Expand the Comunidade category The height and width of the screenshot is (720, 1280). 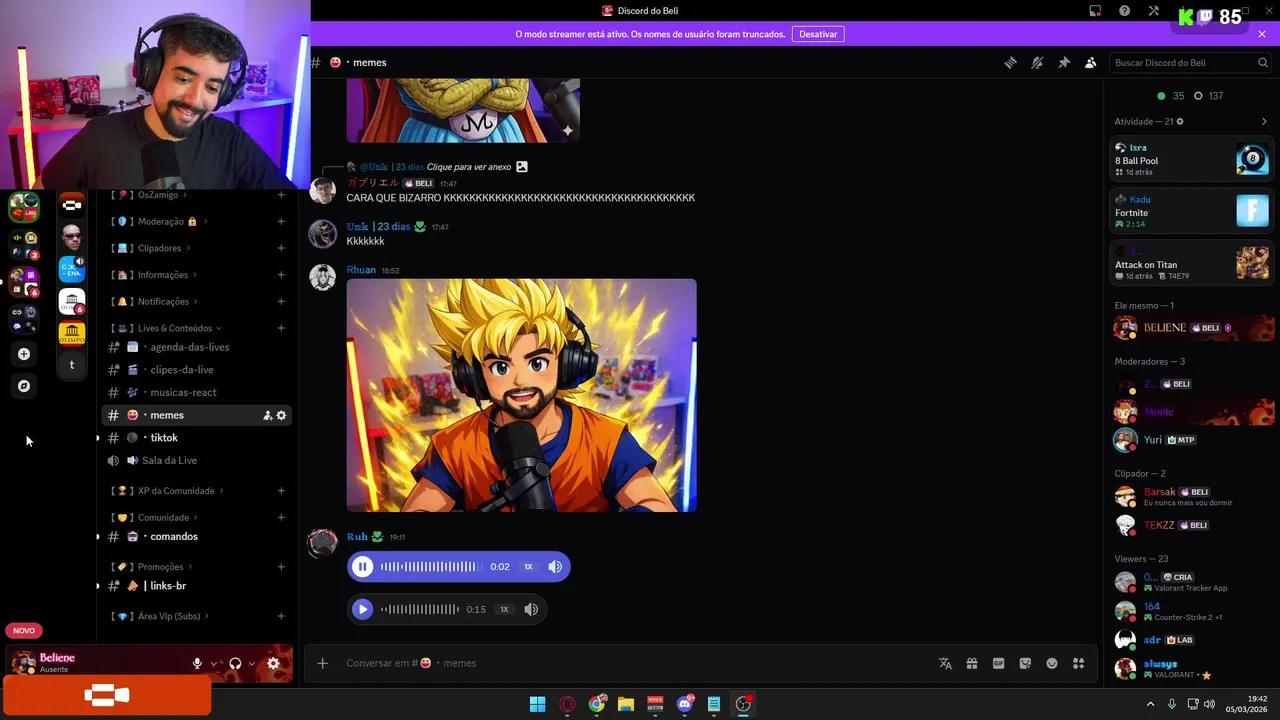coord(163,518)
